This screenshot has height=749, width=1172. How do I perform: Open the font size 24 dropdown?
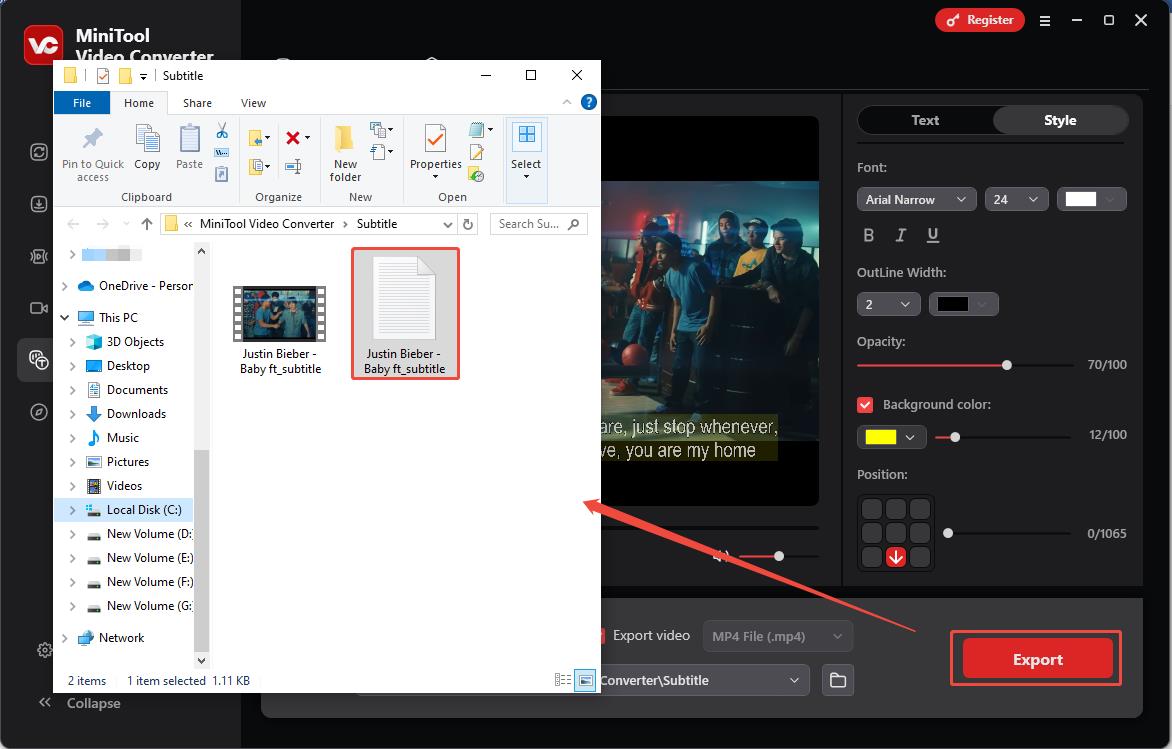1016,200
